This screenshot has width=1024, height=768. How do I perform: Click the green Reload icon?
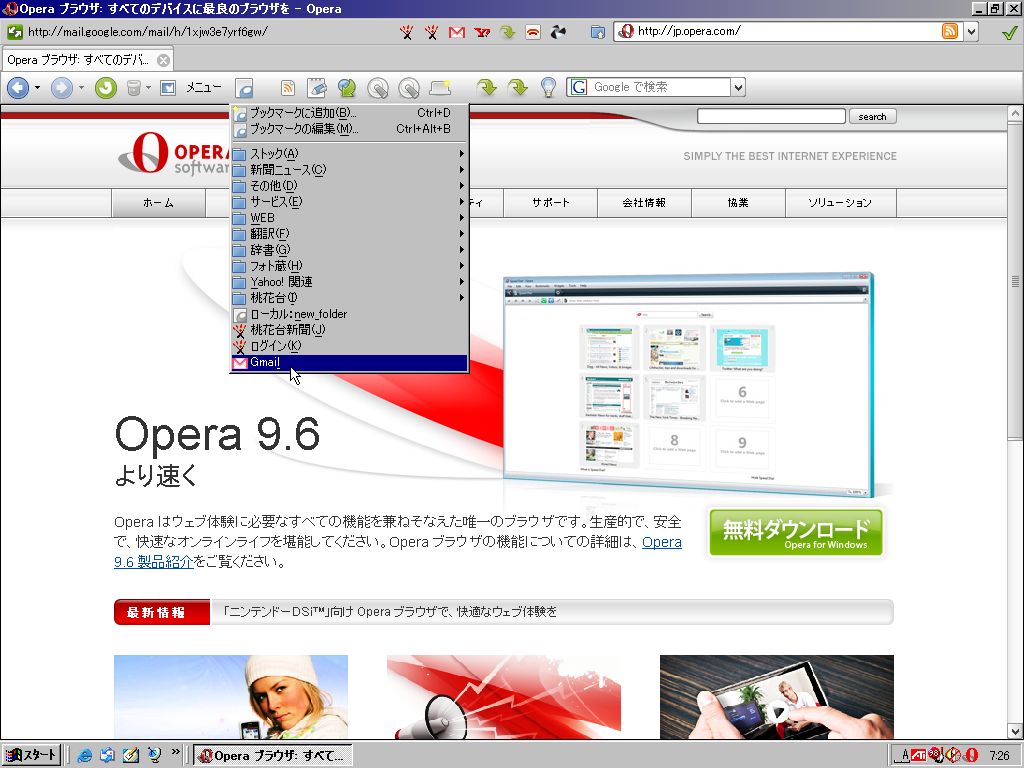(105, 87)
